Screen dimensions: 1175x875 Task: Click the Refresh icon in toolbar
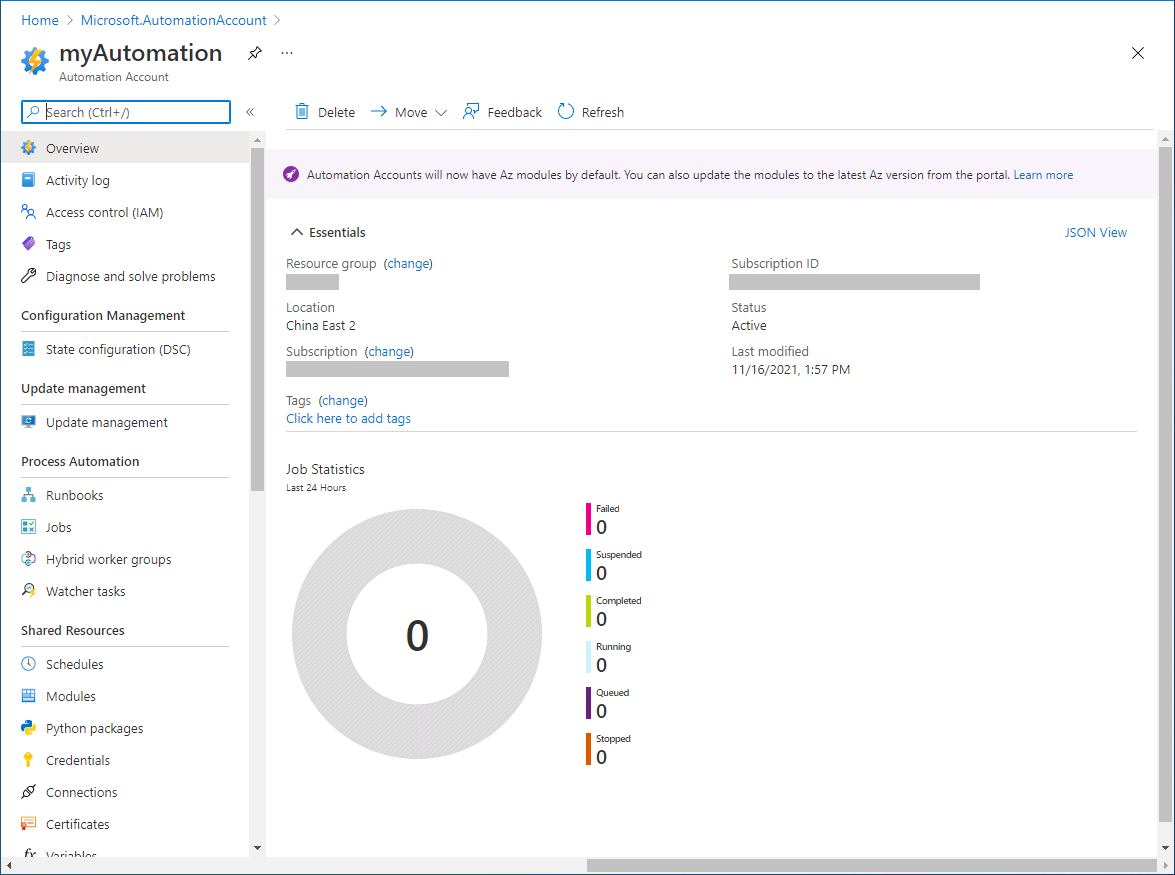click(x=566, y=112)
